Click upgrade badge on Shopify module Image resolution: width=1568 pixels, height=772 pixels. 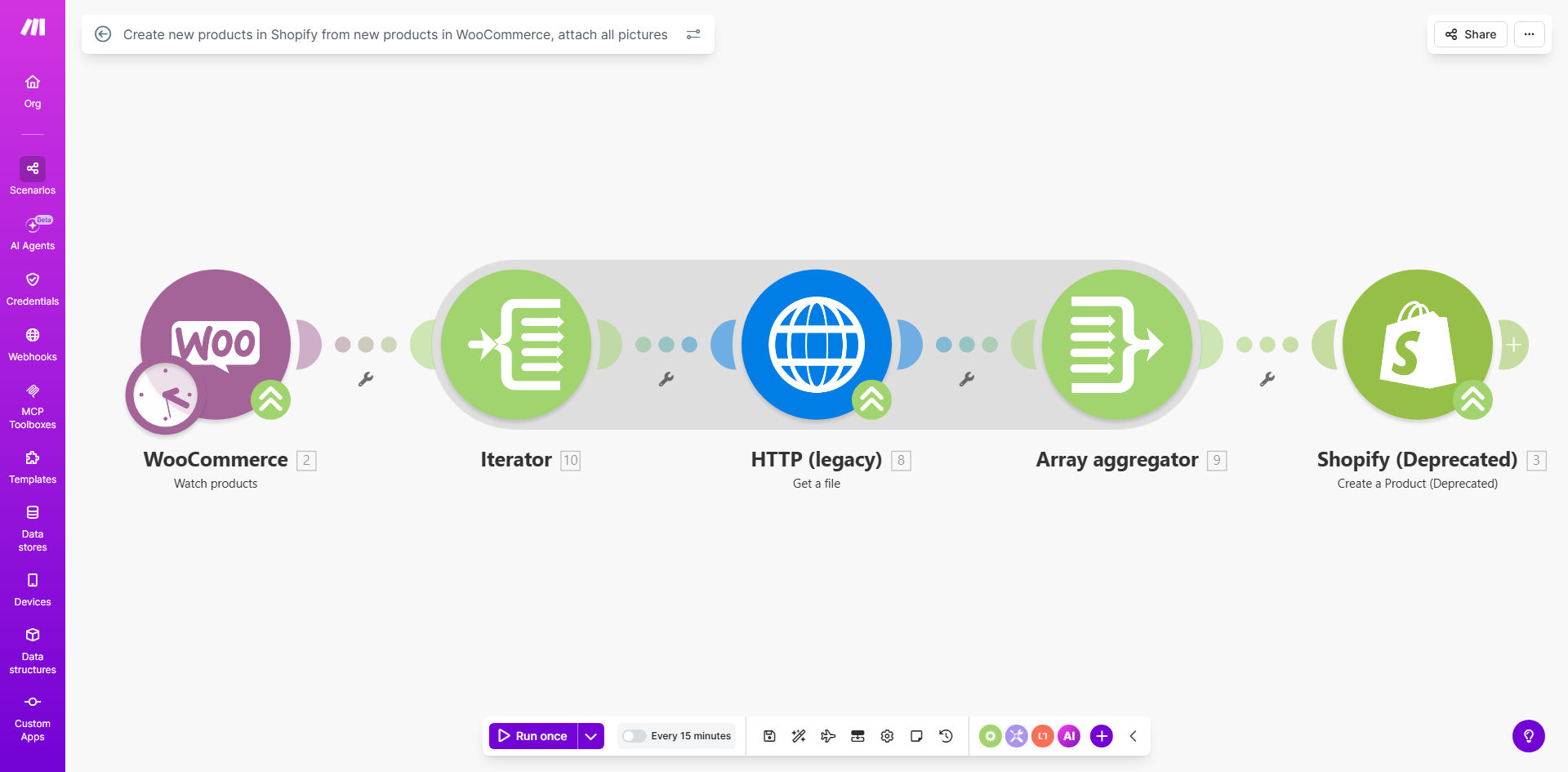(x=1473, y=399)
